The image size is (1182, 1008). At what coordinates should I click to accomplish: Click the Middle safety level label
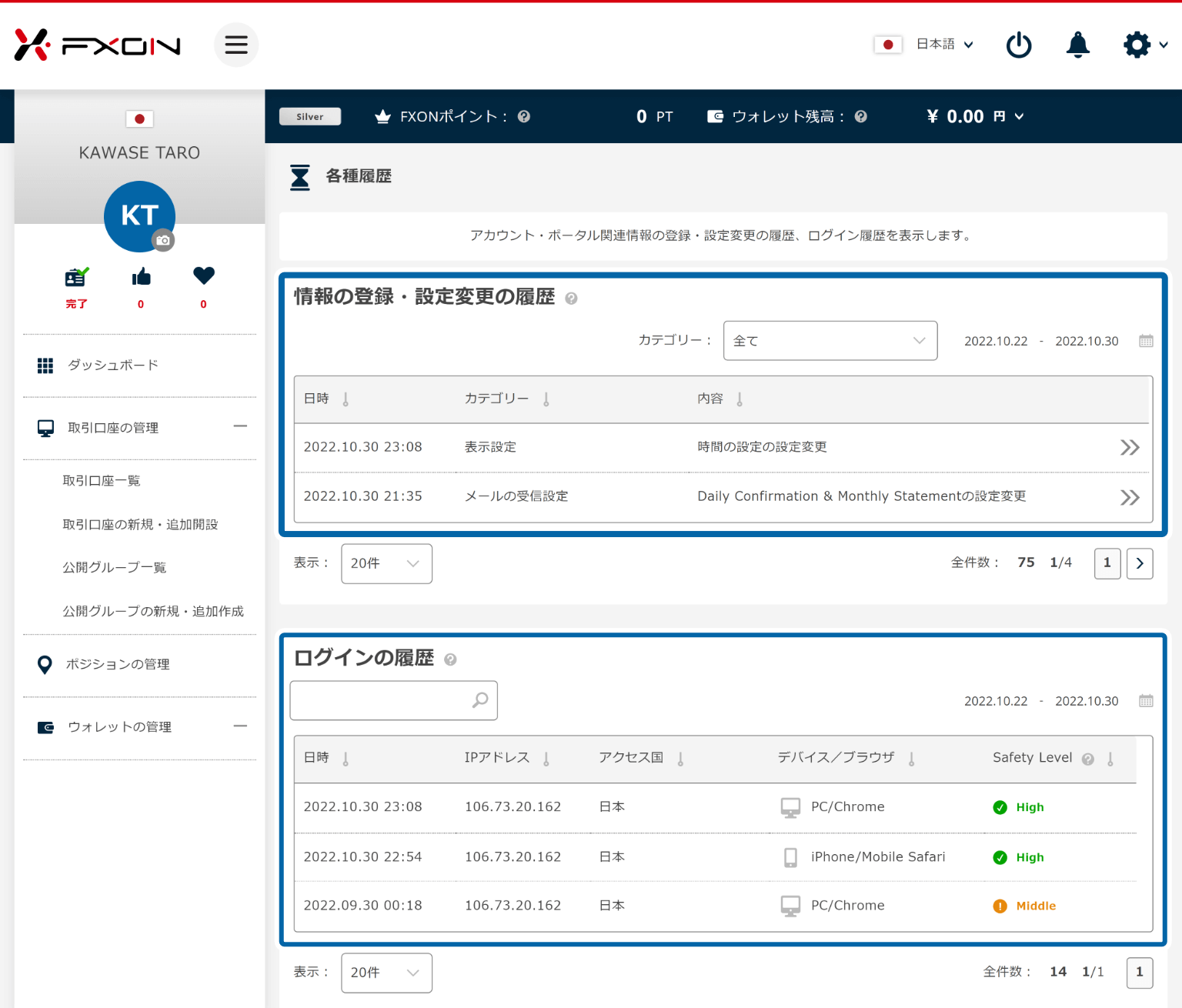click(x=1036, y=906)
